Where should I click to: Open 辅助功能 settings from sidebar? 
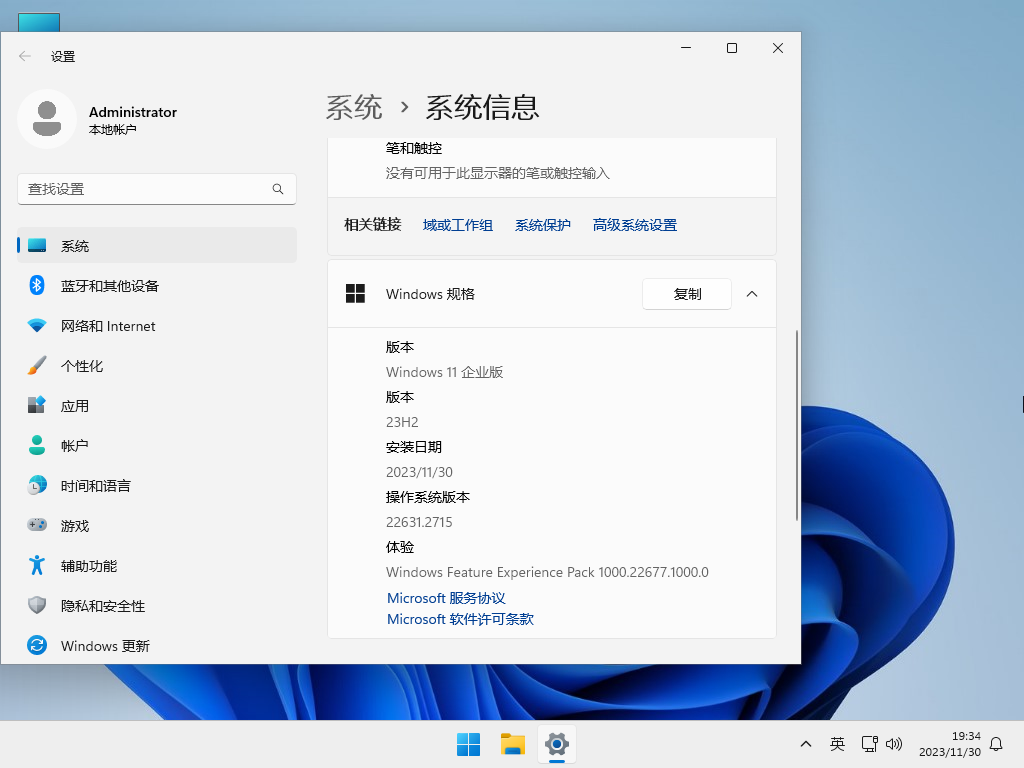tap(90, 565)
